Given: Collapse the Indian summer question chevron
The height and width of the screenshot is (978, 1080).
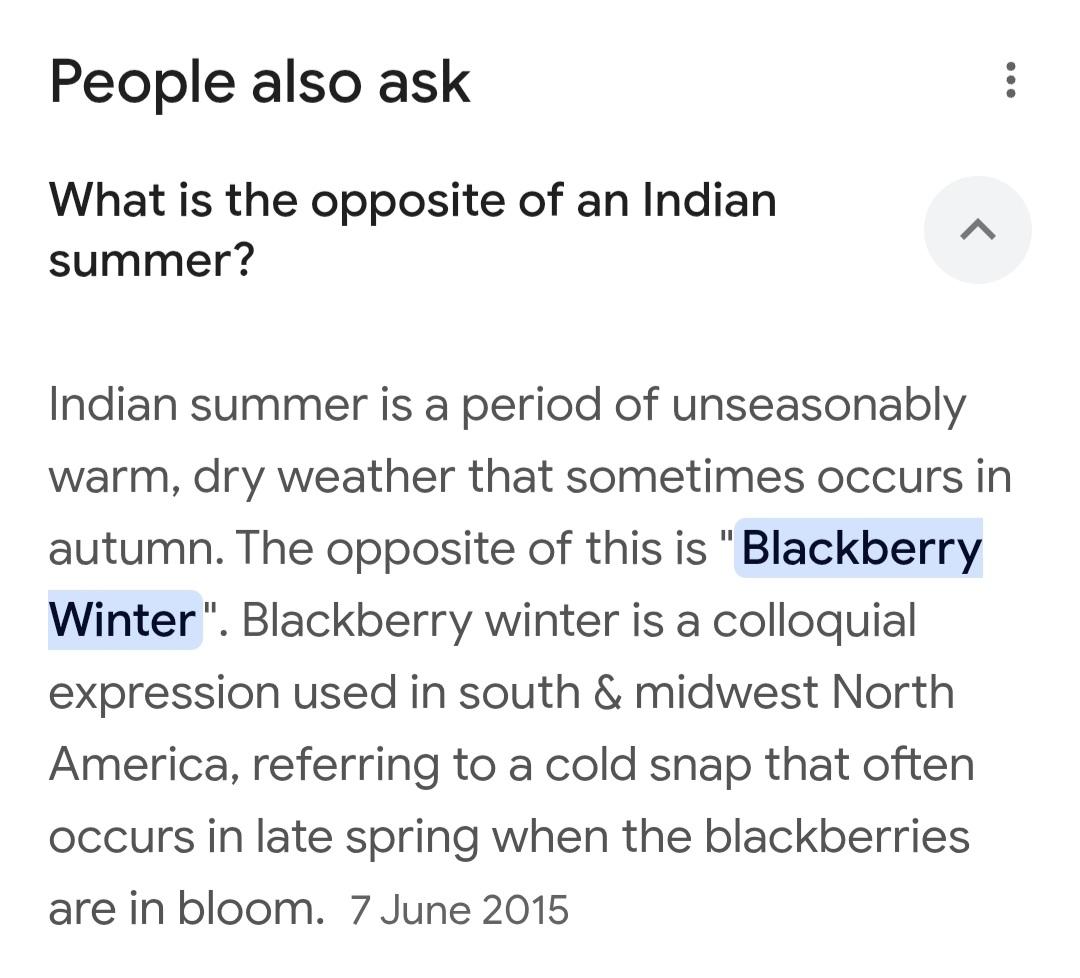Looking at the screenshot, I should coord(977,230).
